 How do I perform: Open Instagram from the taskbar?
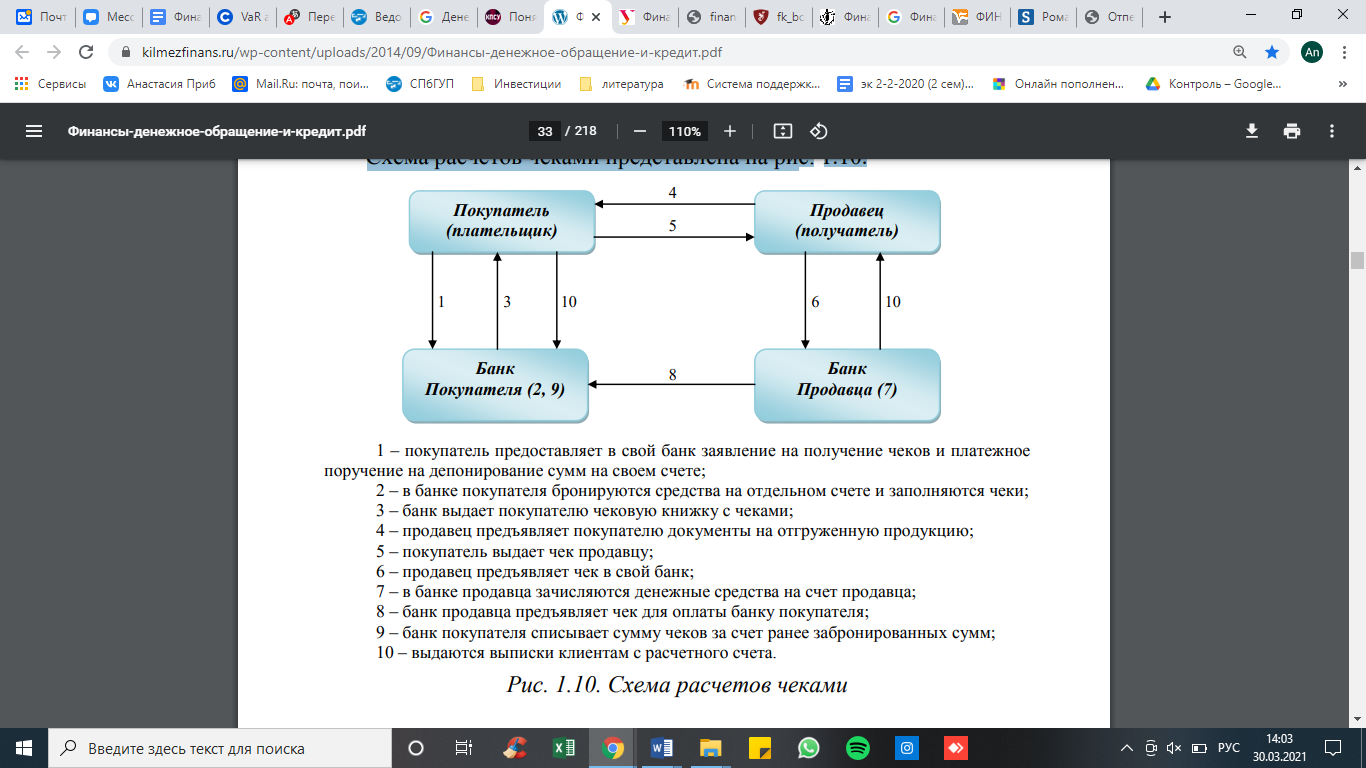tap(907, 748)
